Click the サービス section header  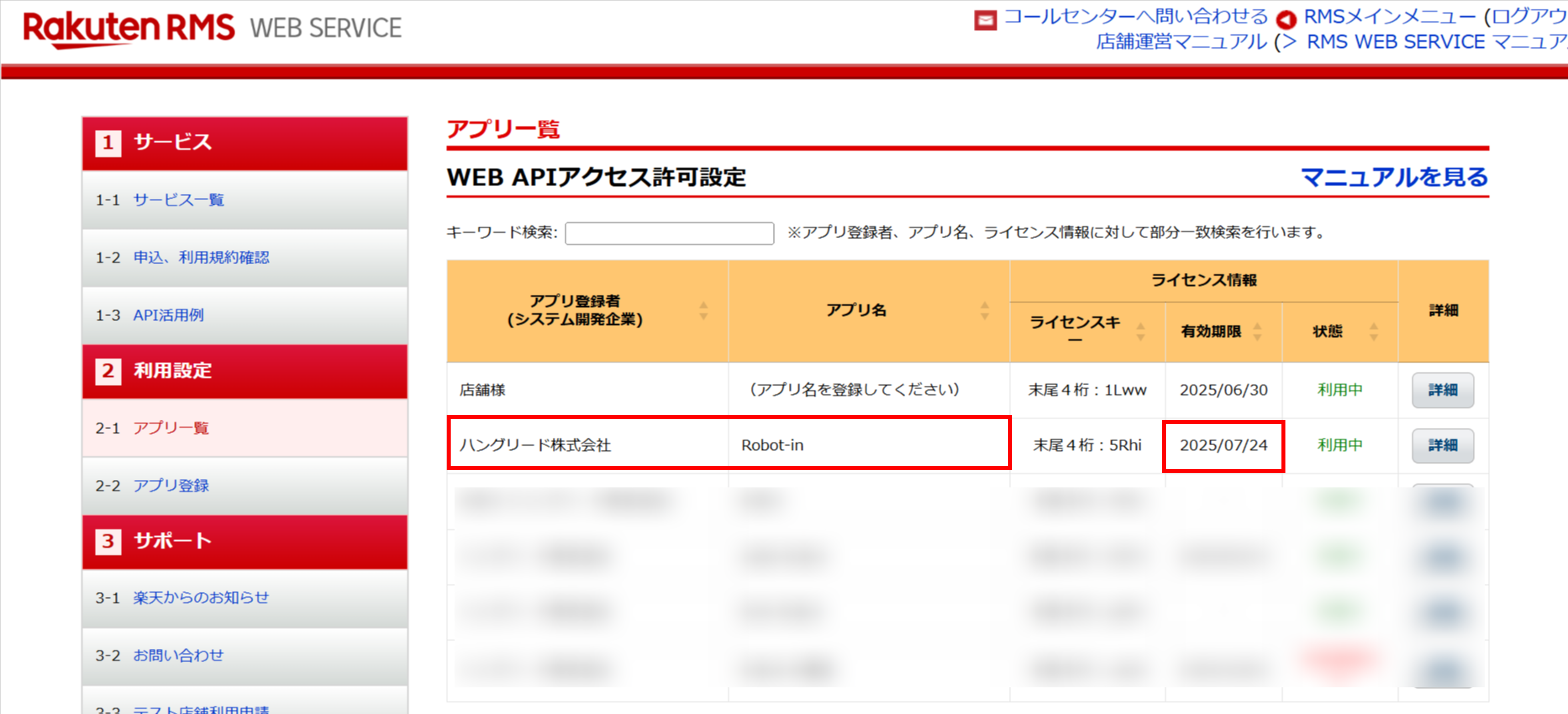coord(245,143)
